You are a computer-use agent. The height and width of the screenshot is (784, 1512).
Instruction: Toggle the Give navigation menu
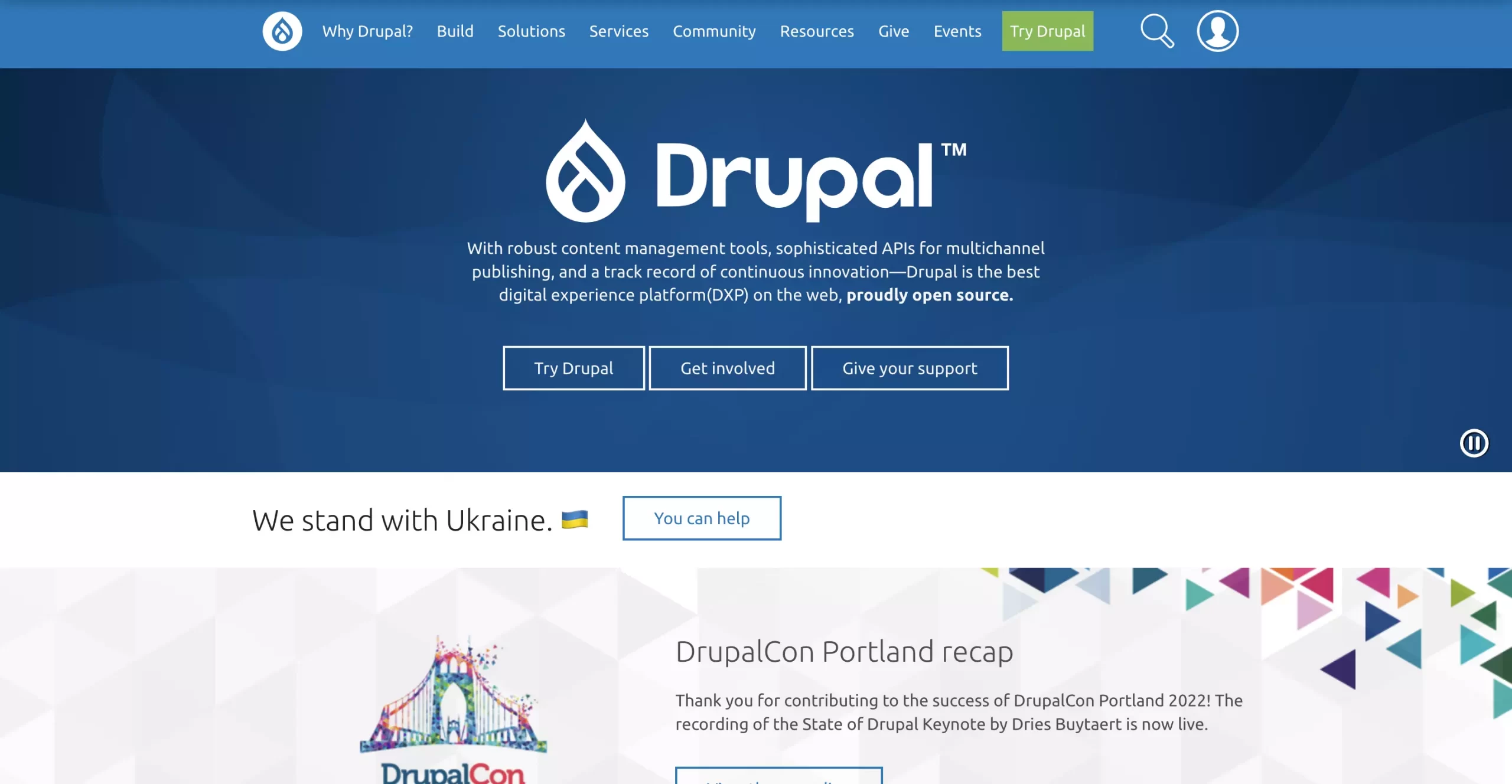[x=893, y=30]
